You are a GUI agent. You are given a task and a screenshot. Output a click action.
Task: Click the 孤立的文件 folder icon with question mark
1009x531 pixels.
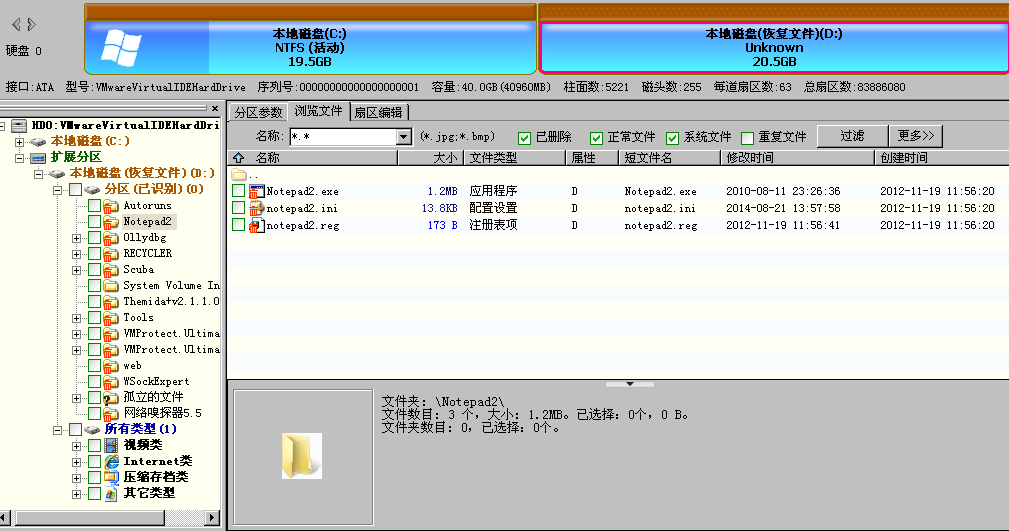point(112,397)
